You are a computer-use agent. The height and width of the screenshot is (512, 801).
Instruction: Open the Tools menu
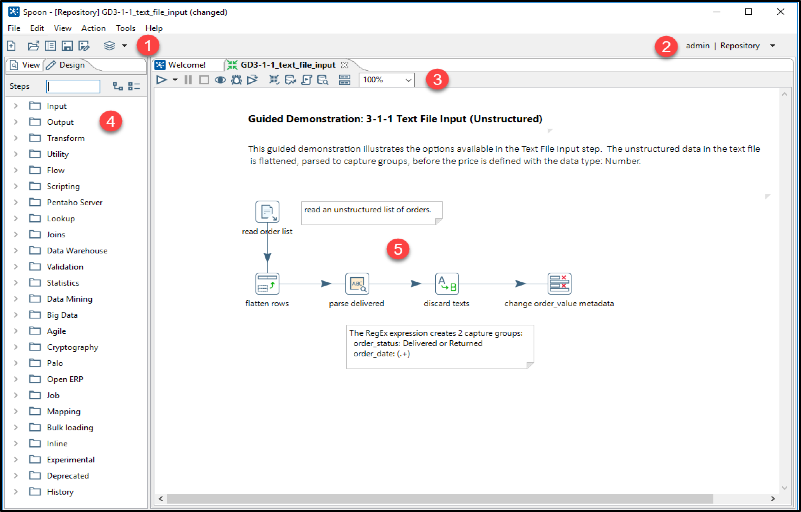126,28
